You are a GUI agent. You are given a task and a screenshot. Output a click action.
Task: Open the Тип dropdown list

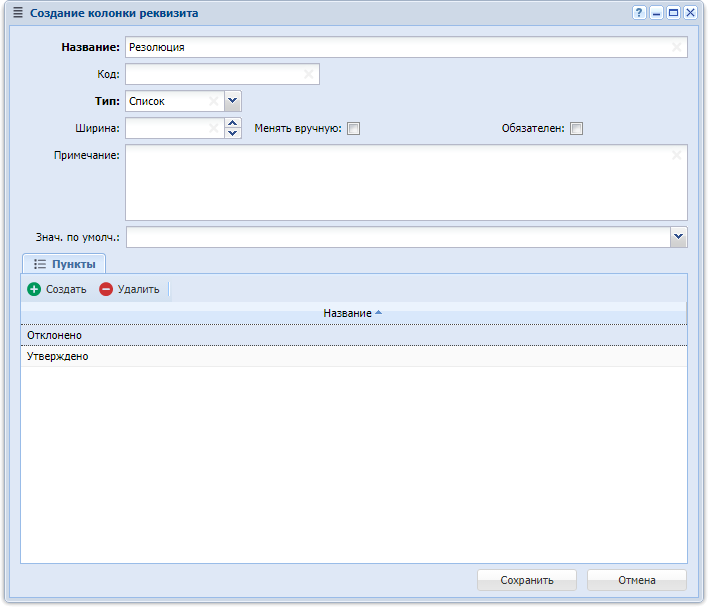point(233,101)
